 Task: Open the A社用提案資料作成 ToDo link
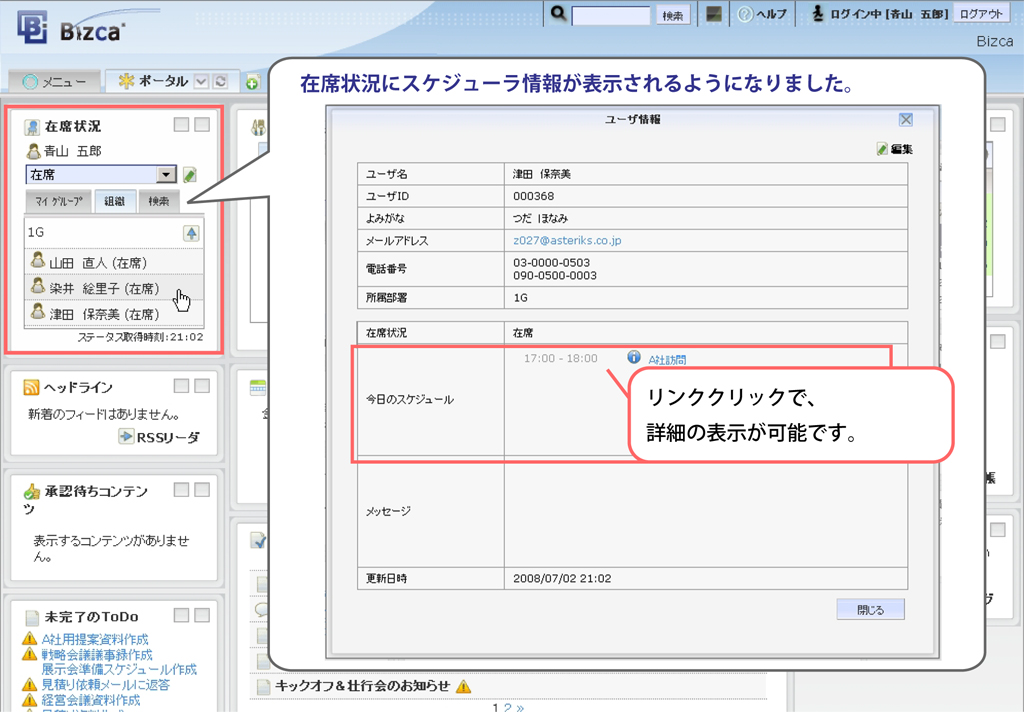click(95, 639)
